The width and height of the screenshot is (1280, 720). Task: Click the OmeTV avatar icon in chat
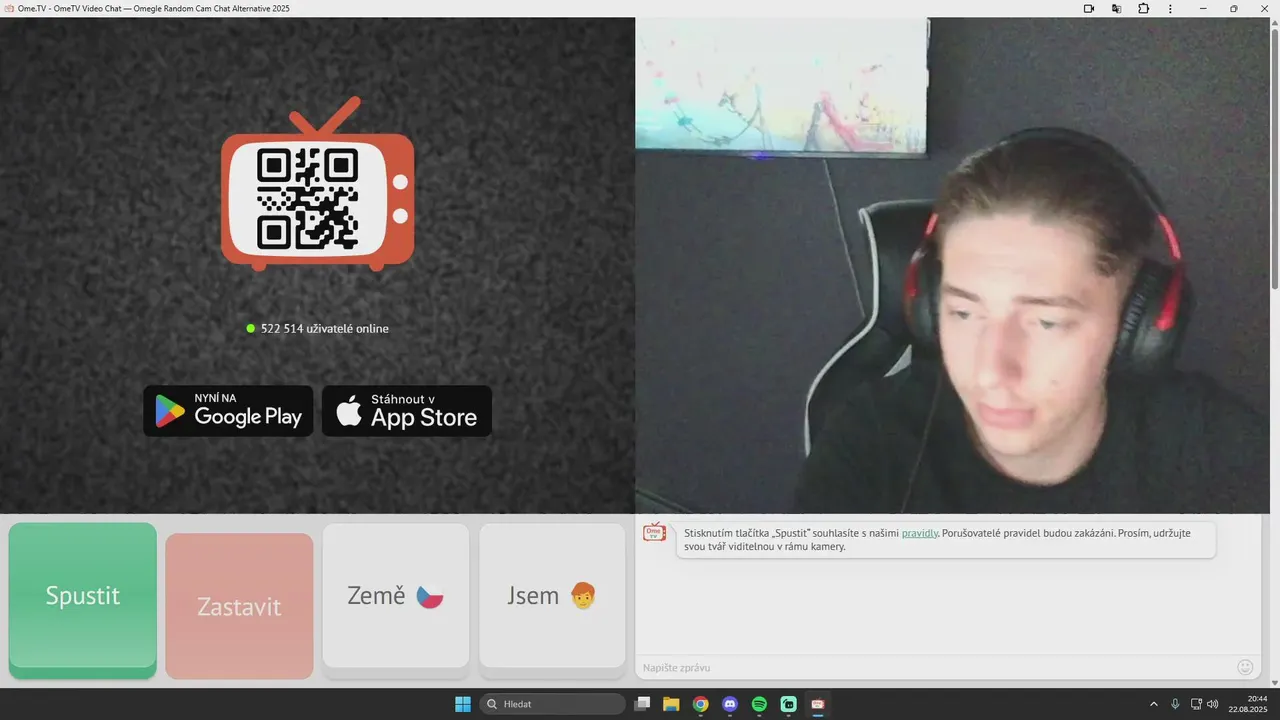[654, 532]
